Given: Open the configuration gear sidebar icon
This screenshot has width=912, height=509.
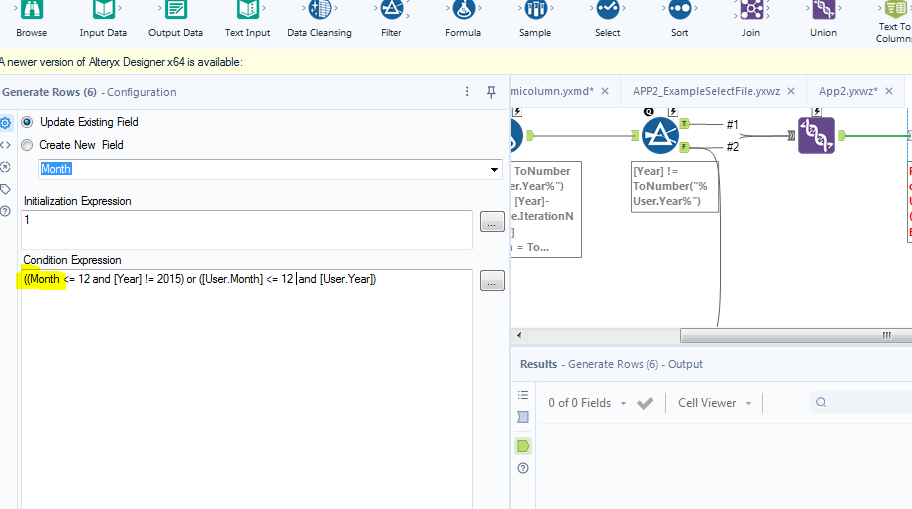Looking at the screenshot, I should 6,123.
